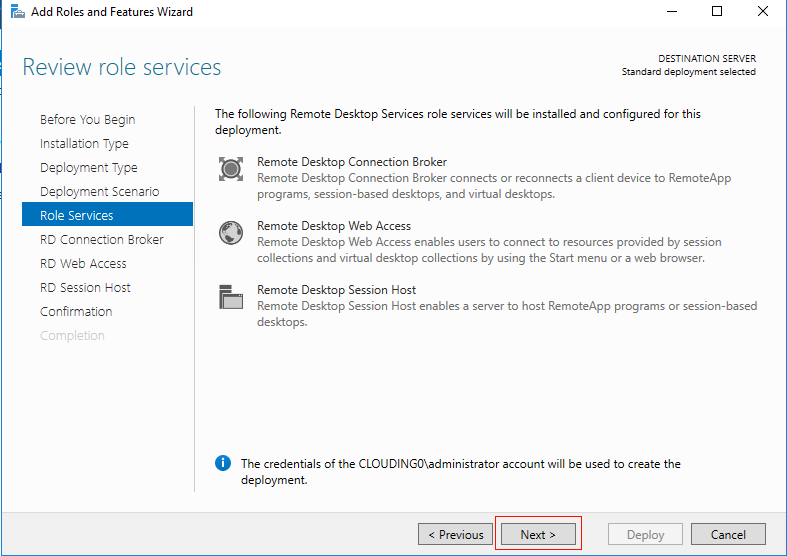Click the blue information icon near credentials note
Image resolution: width=787 pixels, height=556 pixels.
tap(223, 463)
